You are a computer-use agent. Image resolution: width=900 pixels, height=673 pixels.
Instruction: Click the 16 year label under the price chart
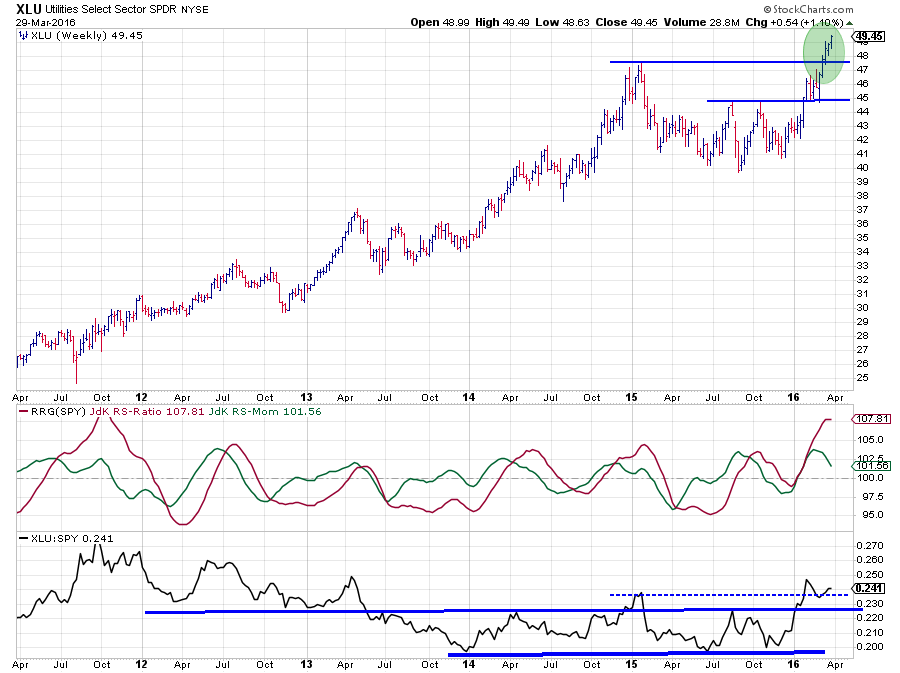[x=793, y=397]
